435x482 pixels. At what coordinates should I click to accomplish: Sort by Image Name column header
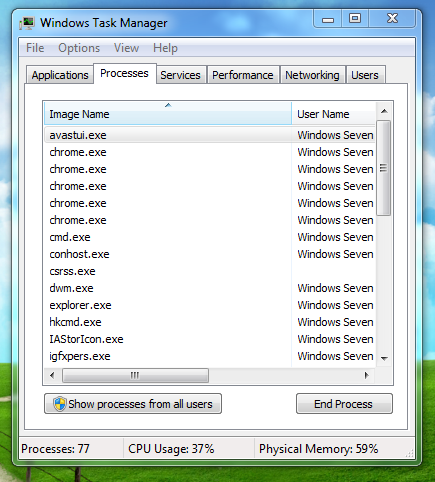pyautogui.click(x=168, y=114)
